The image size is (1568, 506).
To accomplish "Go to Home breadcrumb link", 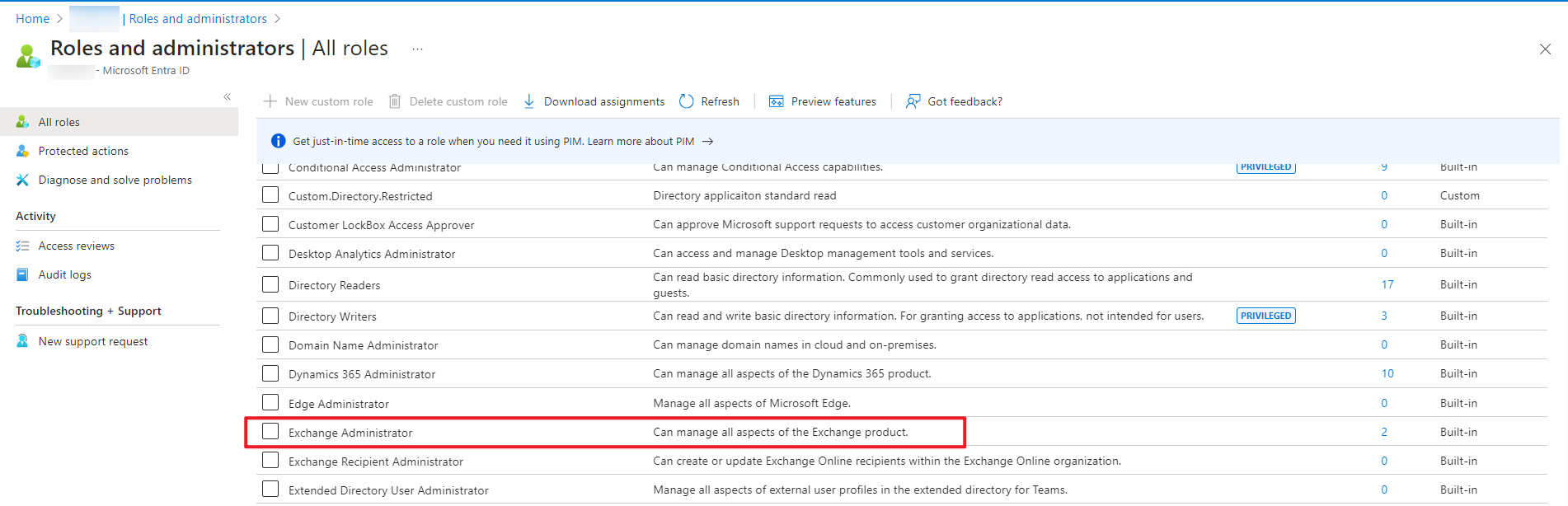I will (x=32, y=19).
